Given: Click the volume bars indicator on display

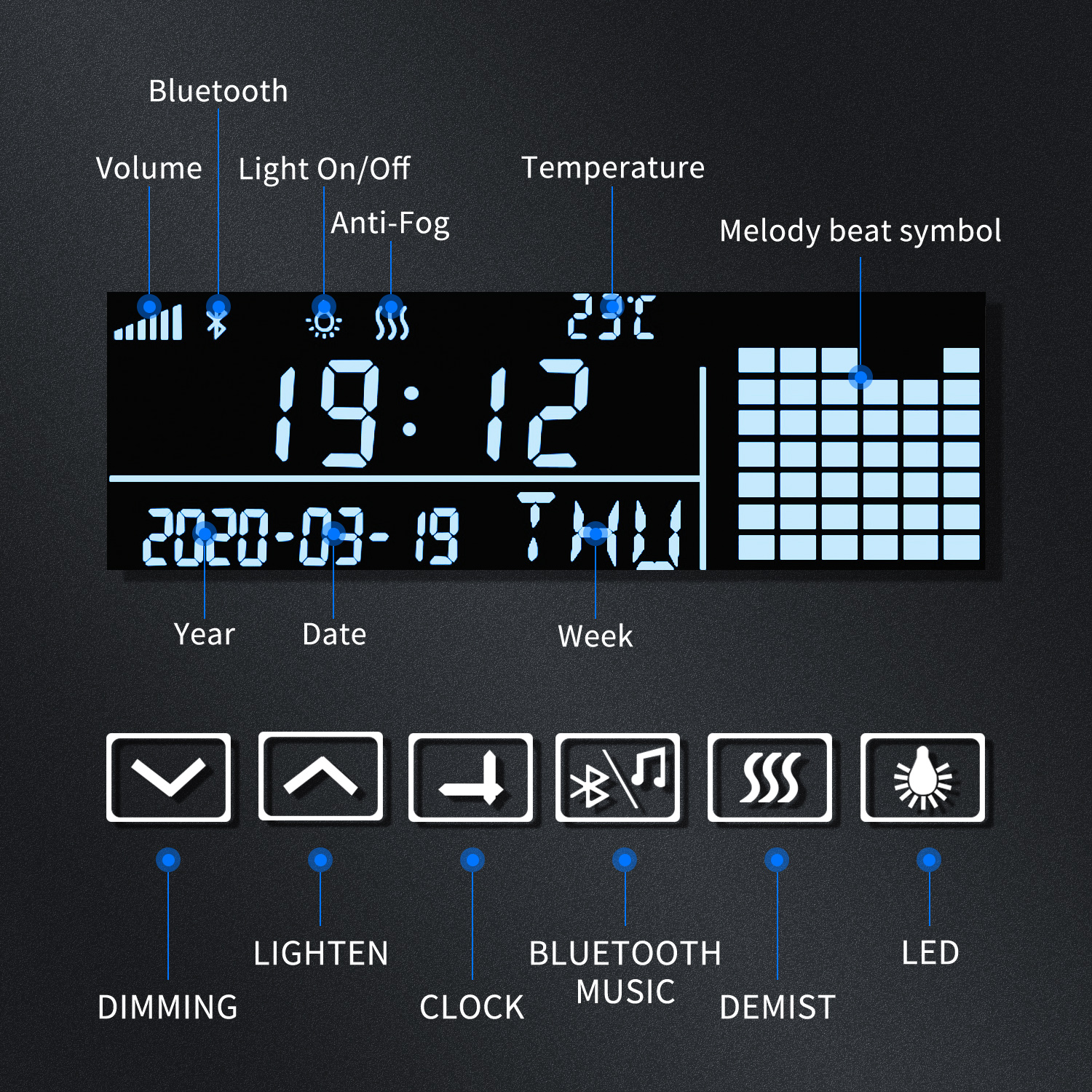Looking at the screenshot, I should (149, 323).
